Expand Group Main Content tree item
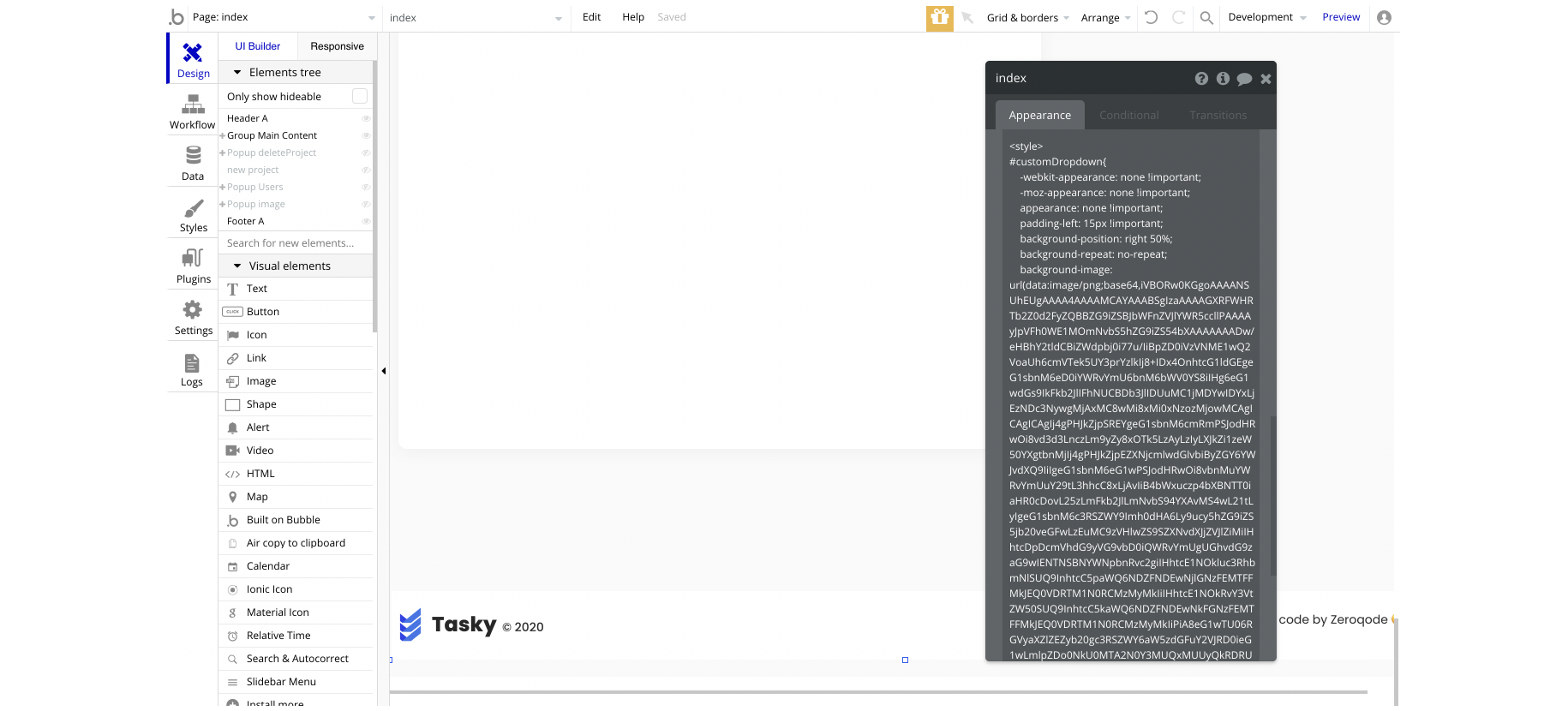The image size is (1568, 711). point(223,135)
